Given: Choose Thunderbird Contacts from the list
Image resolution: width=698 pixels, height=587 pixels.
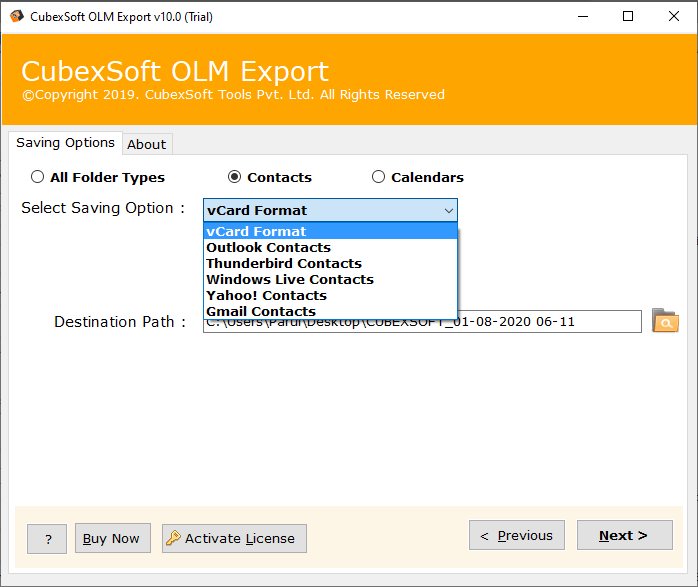Looking at the screenshot, I should click(330, 263).
